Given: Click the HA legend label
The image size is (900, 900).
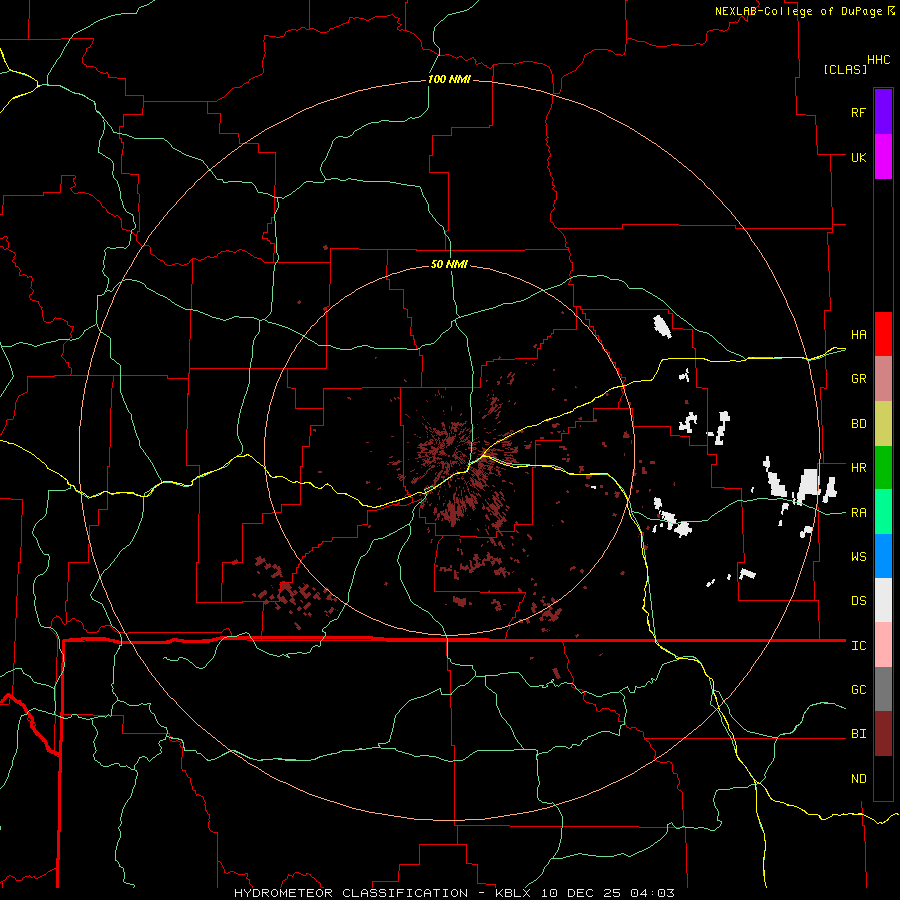Looking at the screenshot, I should [x=858, y=334].
